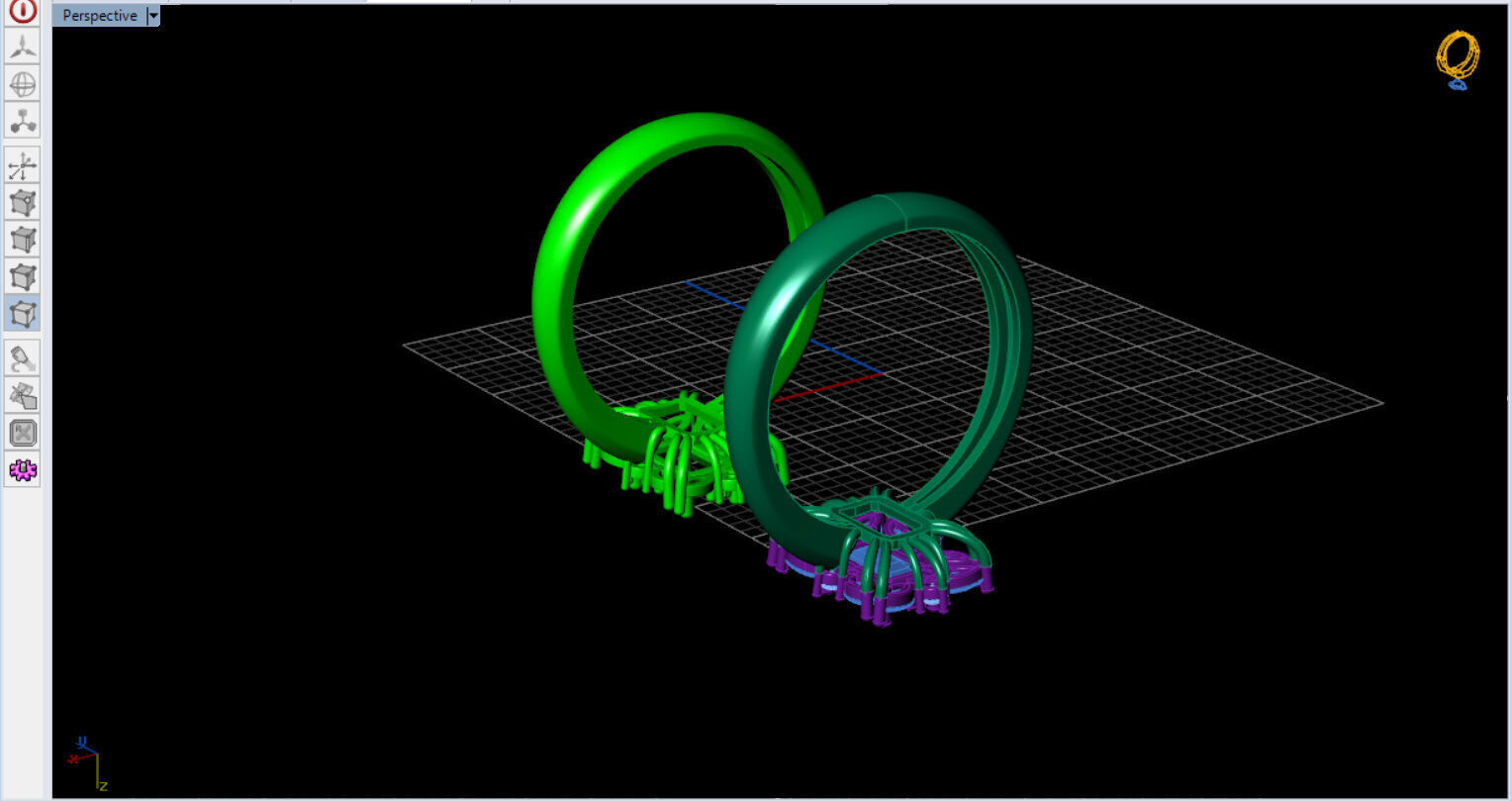Activate the multi-arrow axes transform icon

click(23, 165)
